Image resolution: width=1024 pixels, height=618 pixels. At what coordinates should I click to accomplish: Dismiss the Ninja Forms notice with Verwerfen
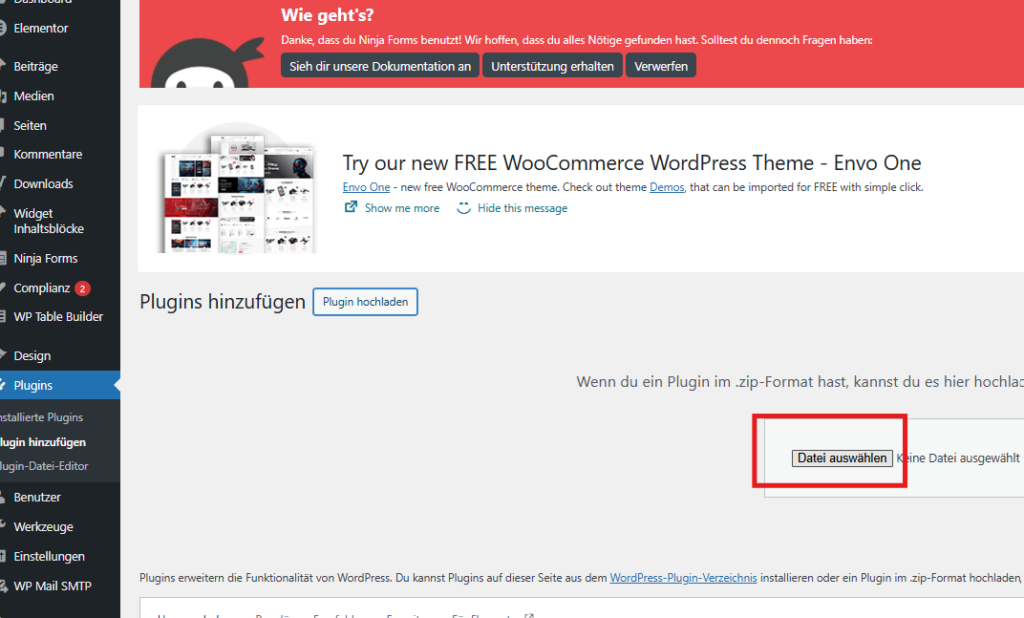click(661, 66)
